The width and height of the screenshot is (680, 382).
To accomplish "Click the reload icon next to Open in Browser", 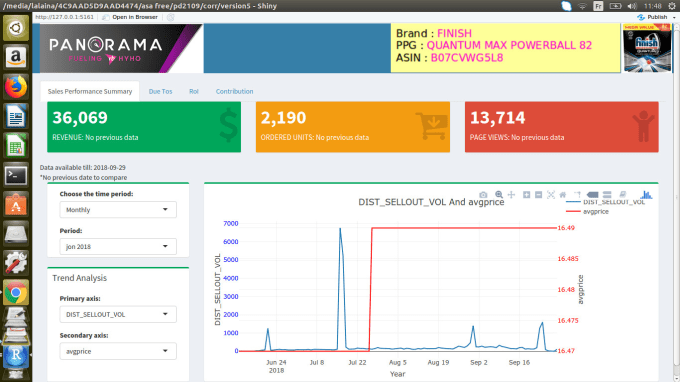I will click(x=170, y=17).
